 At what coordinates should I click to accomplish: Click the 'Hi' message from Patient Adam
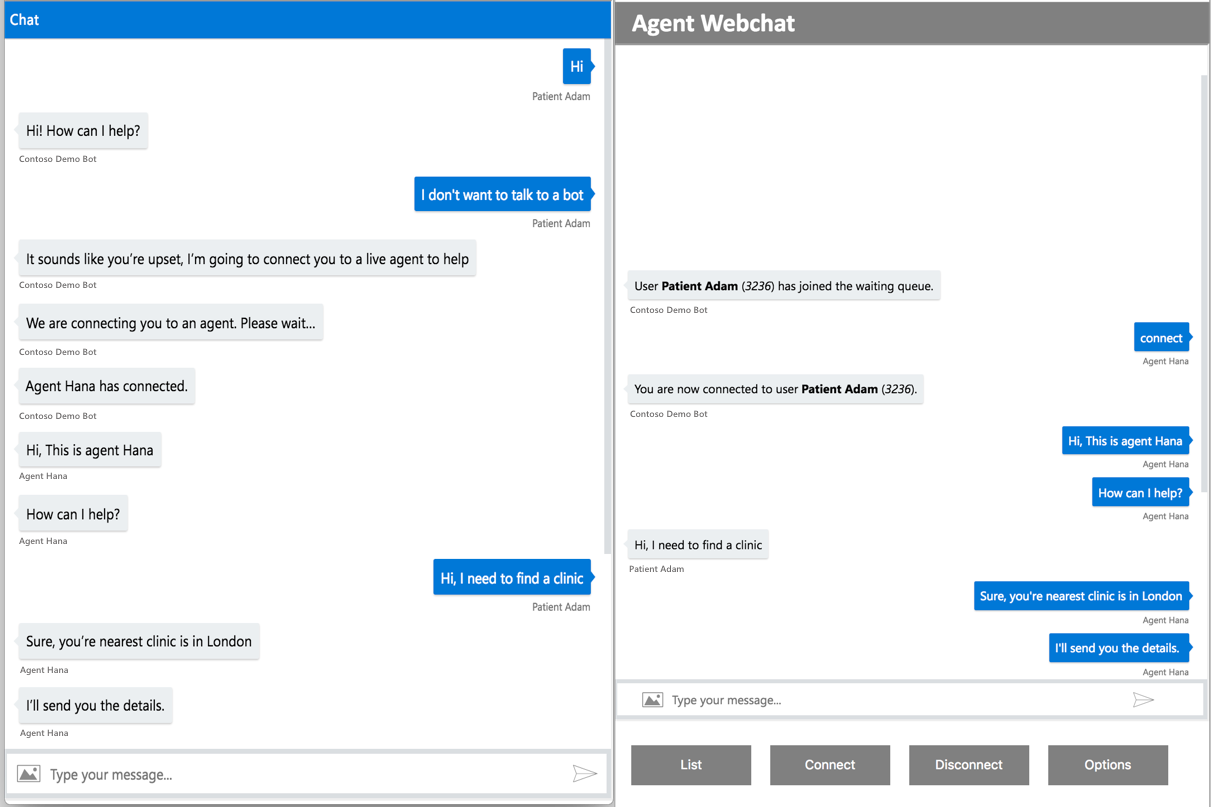pyautogui.click(x=577, y=66)
